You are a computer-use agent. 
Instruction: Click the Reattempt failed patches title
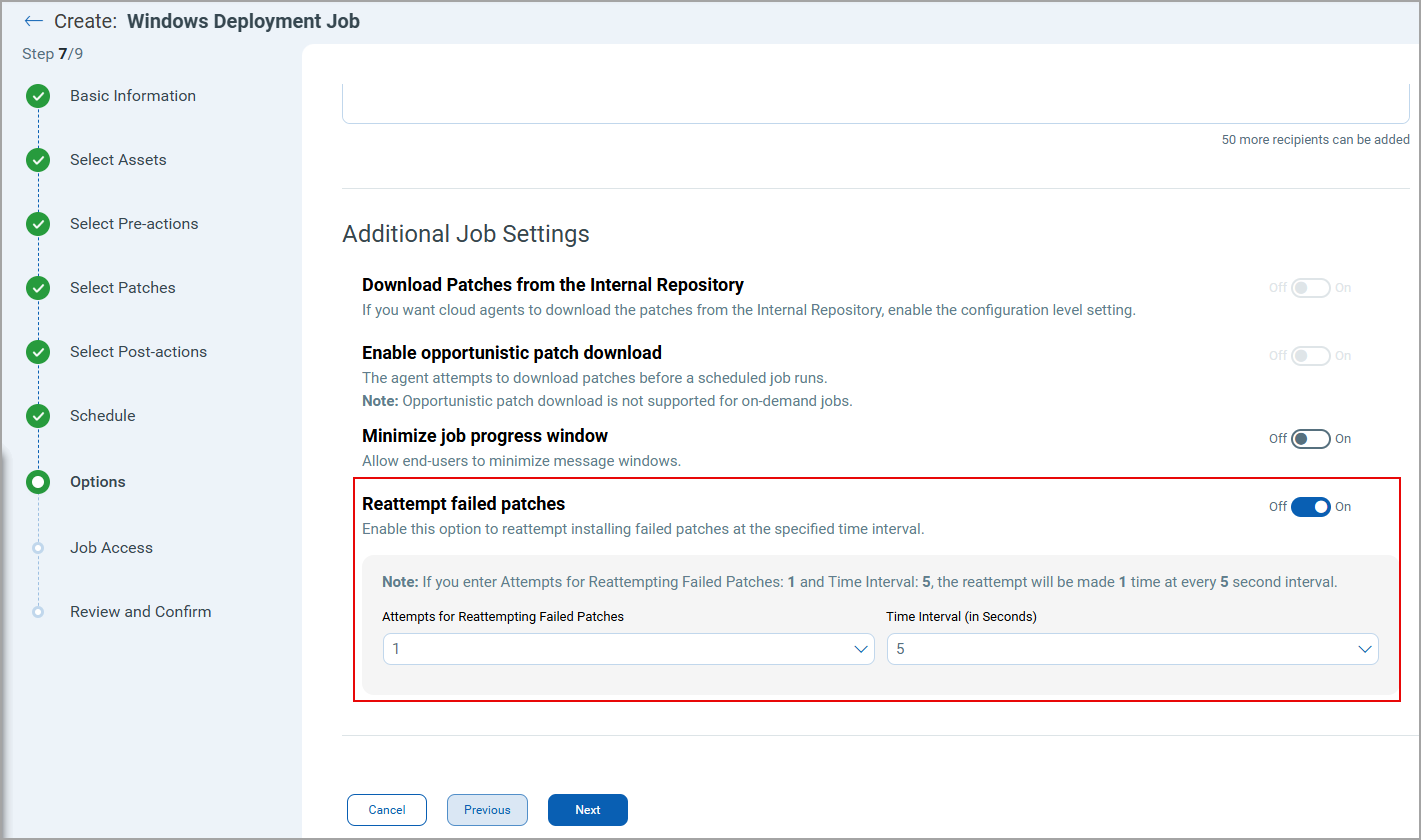click(464, 504)
